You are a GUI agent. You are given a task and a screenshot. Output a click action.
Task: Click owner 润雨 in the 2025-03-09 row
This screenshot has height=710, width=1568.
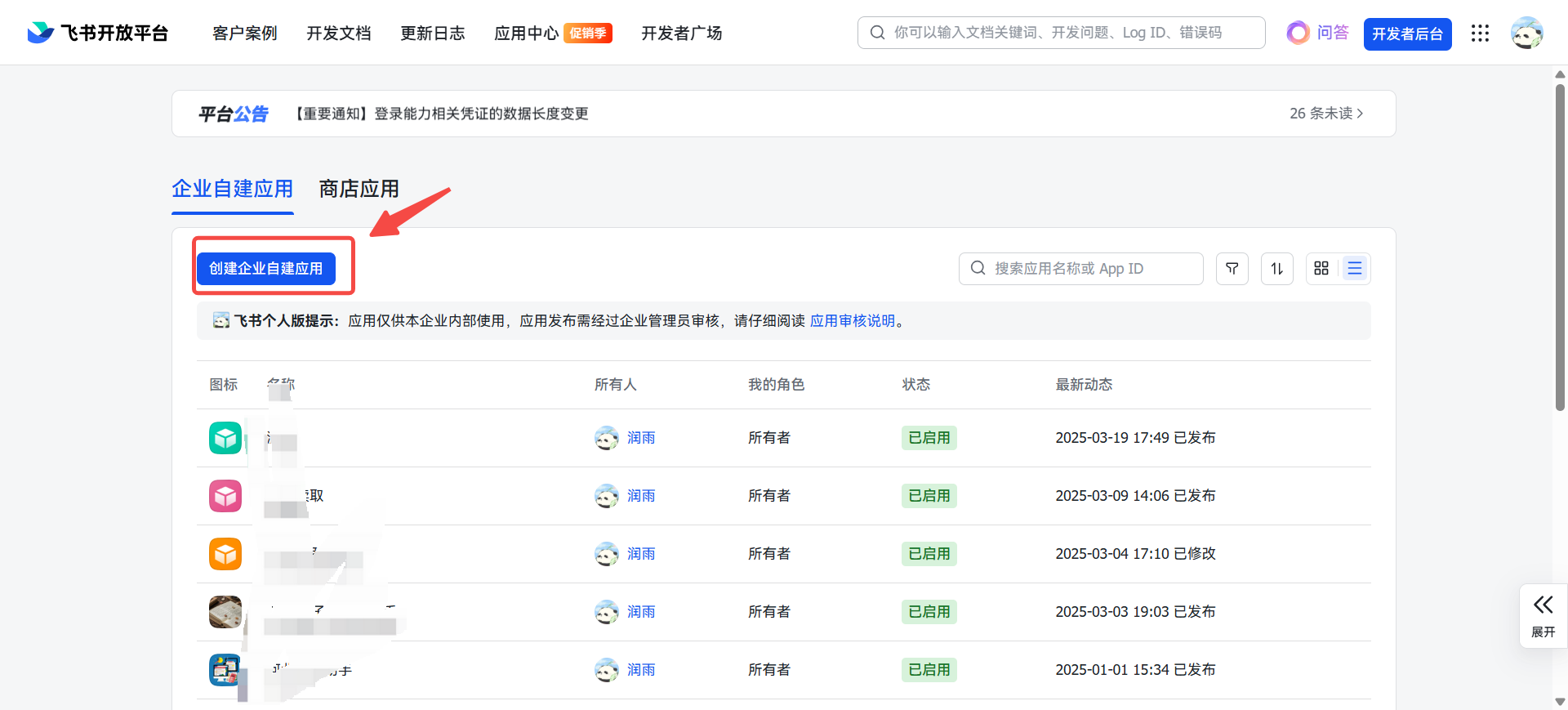point(641,496)
